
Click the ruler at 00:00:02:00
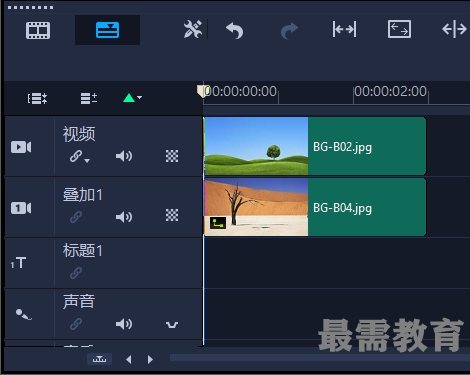coord(390,91)
